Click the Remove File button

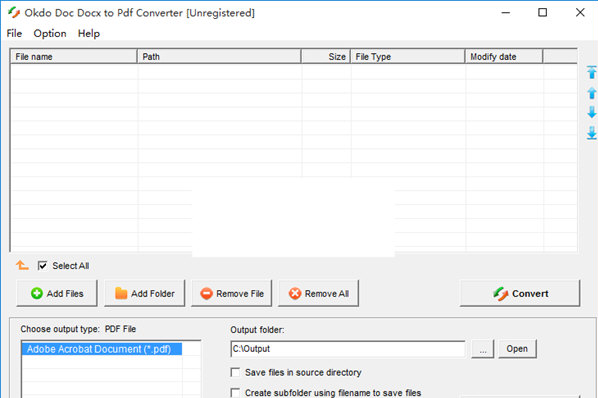(231, 293)
